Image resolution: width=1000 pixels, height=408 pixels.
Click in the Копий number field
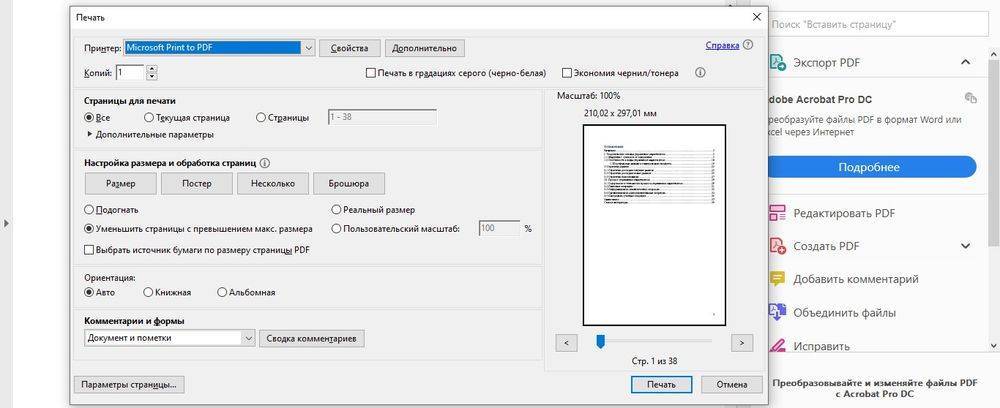point(129,73)
